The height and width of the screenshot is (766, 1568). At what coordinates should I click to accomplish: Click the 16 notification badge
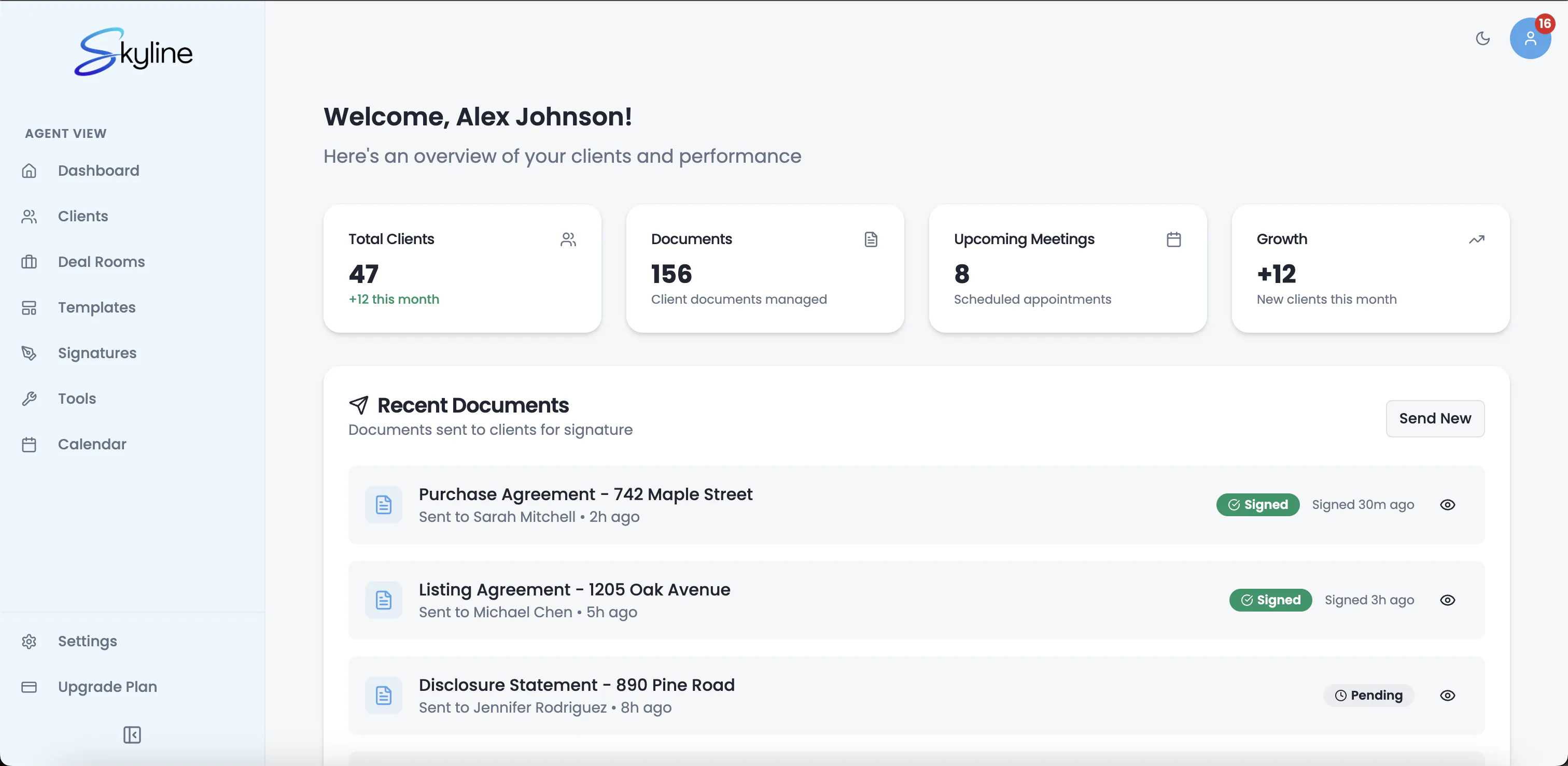click(x=1544, y=24)
